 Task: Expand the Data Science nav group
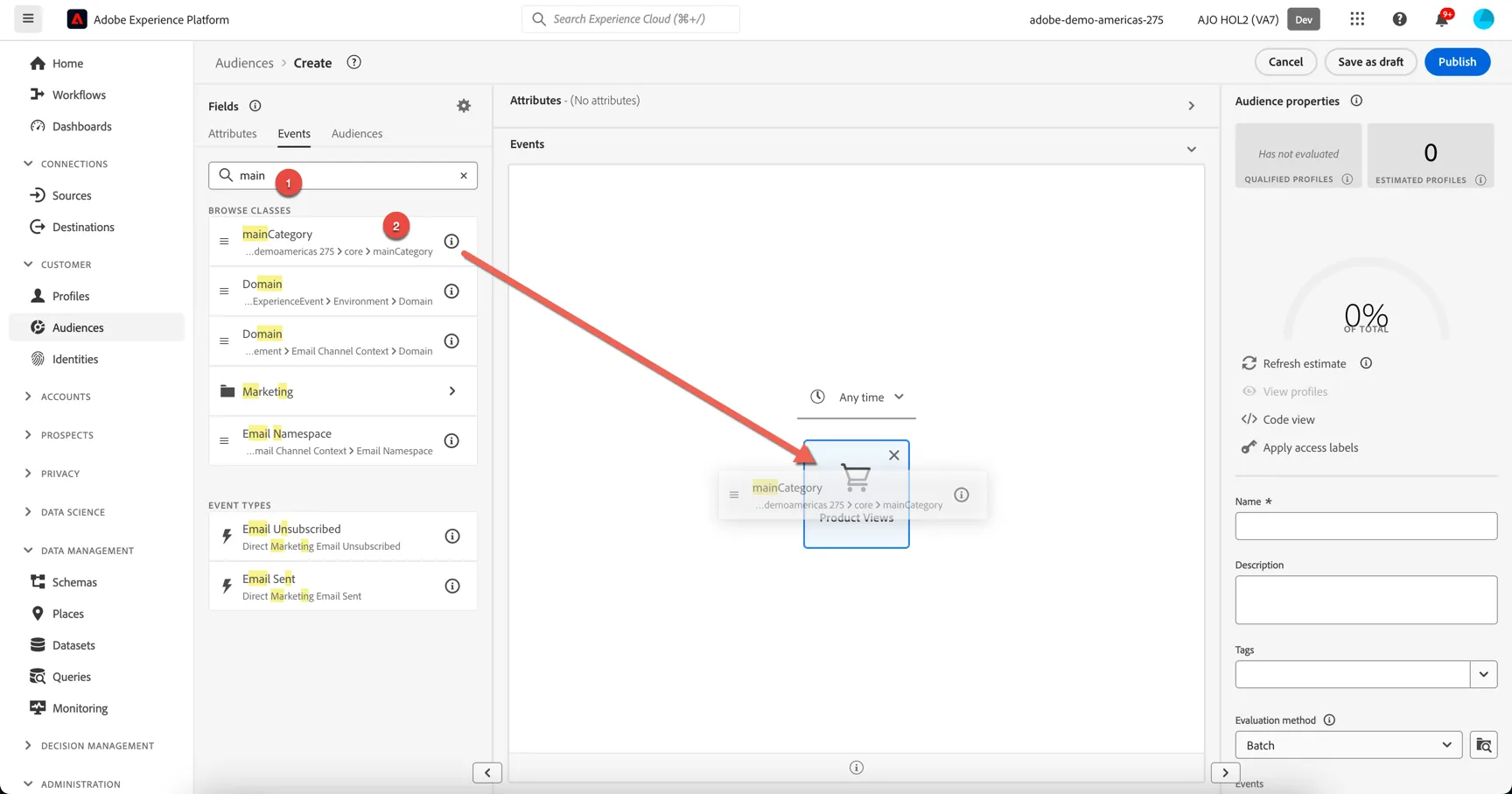(28, 512)
